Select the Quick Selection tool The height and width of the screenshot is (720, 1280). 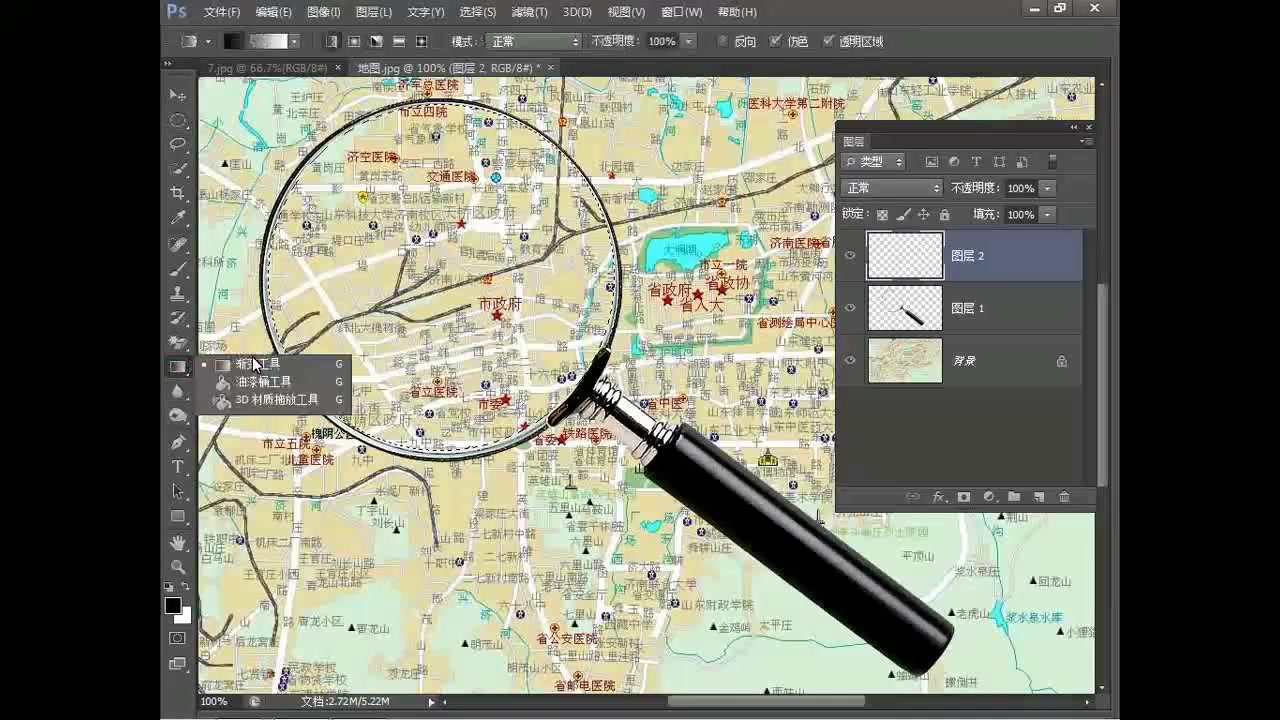click(x=178, y=169)
